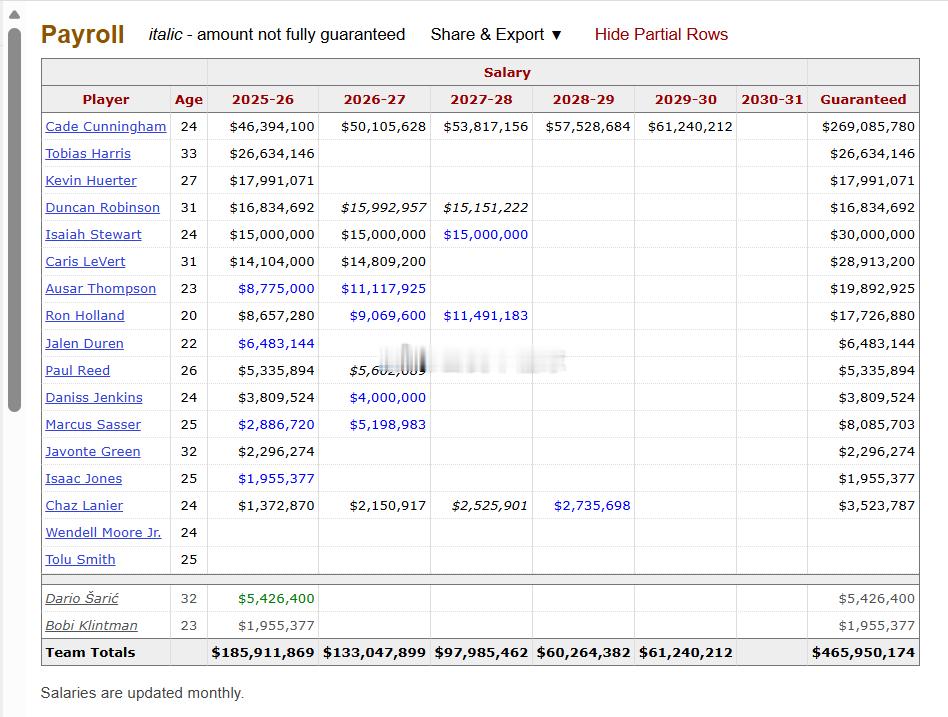Open the Dario Šarić link
Image resolution: width=948 pixels, height=717 pixels.
tap(82, 599)
